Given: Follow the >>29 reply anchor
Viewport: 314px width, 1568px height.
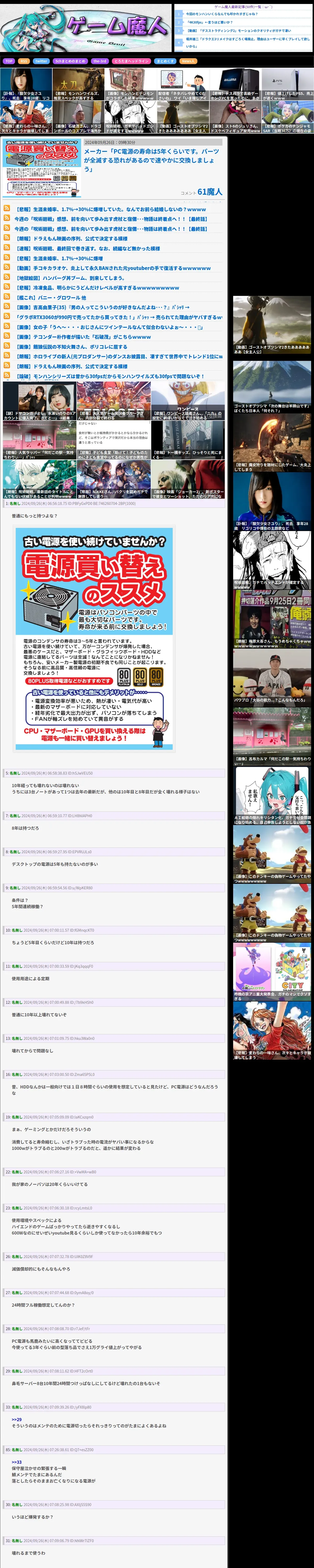Looking at the screenshot, I should [16, 1420].
